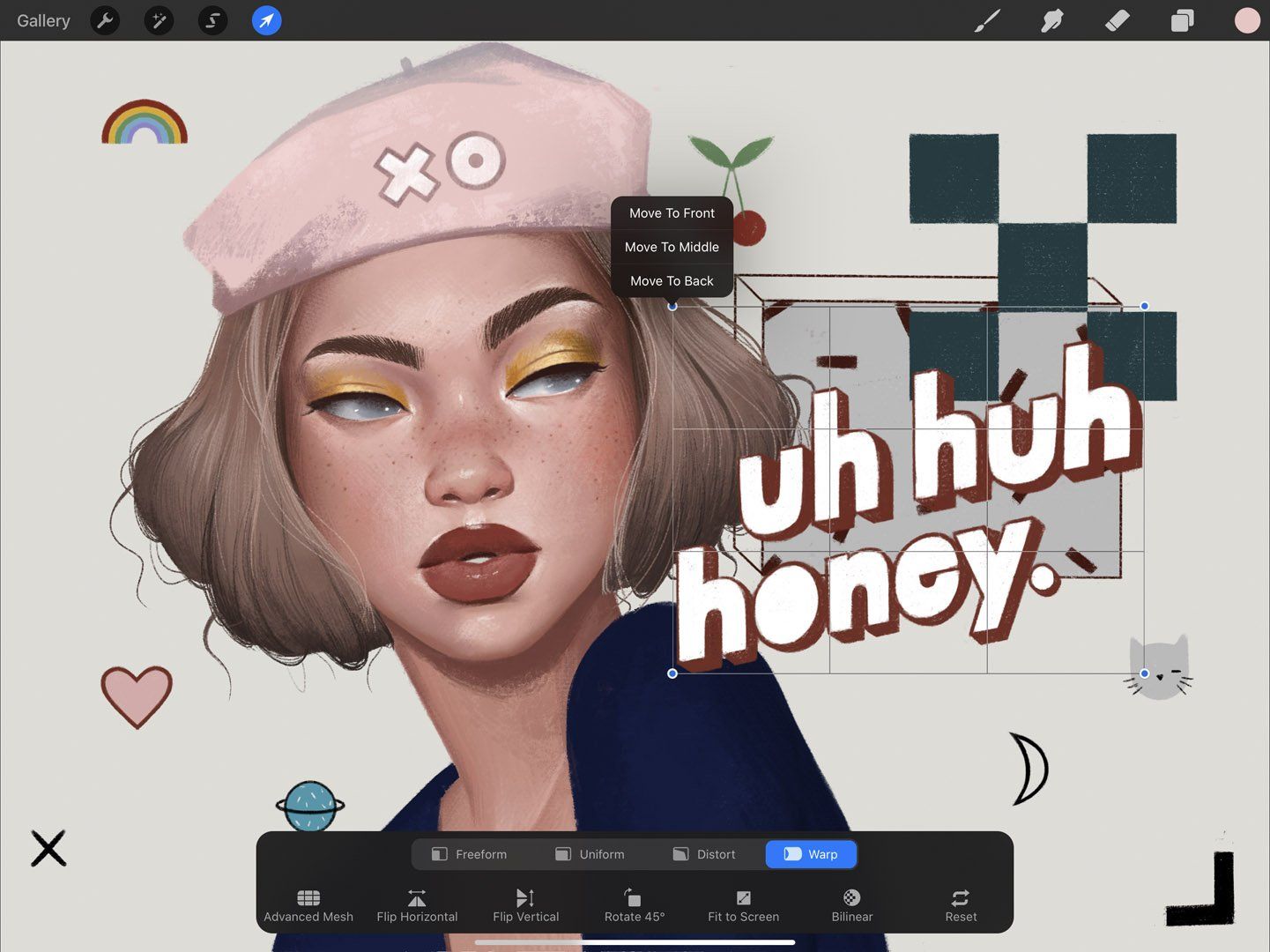Enable Distort transform mode

(x=703, y=853)
